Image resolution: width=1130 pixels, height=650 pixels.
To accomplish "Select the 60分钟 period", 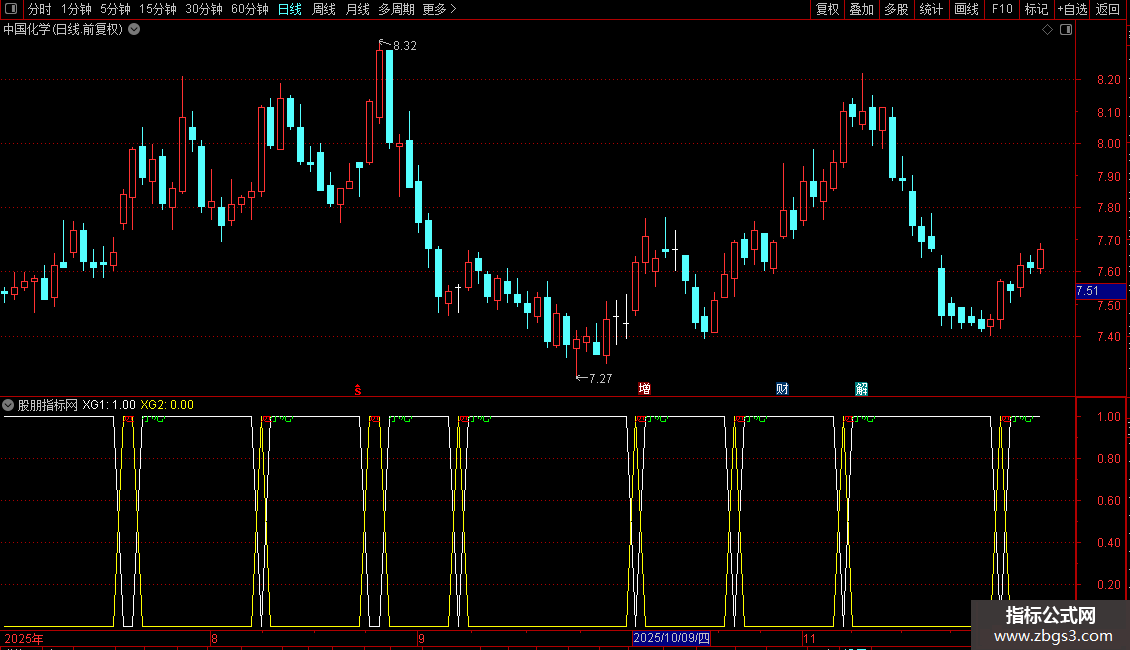I will point(250,9).
